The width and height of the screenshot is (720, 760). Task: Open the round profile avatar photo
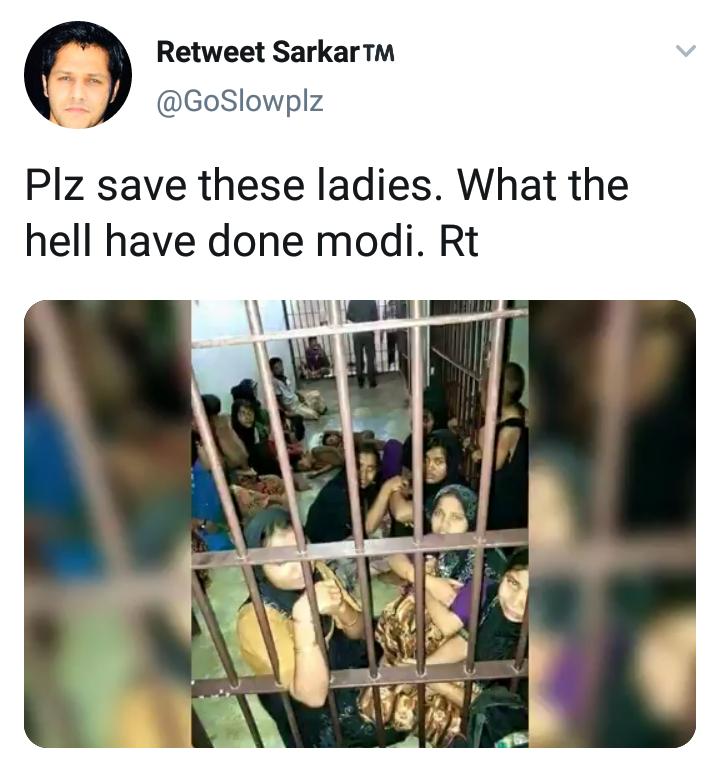tap(78, 75)
